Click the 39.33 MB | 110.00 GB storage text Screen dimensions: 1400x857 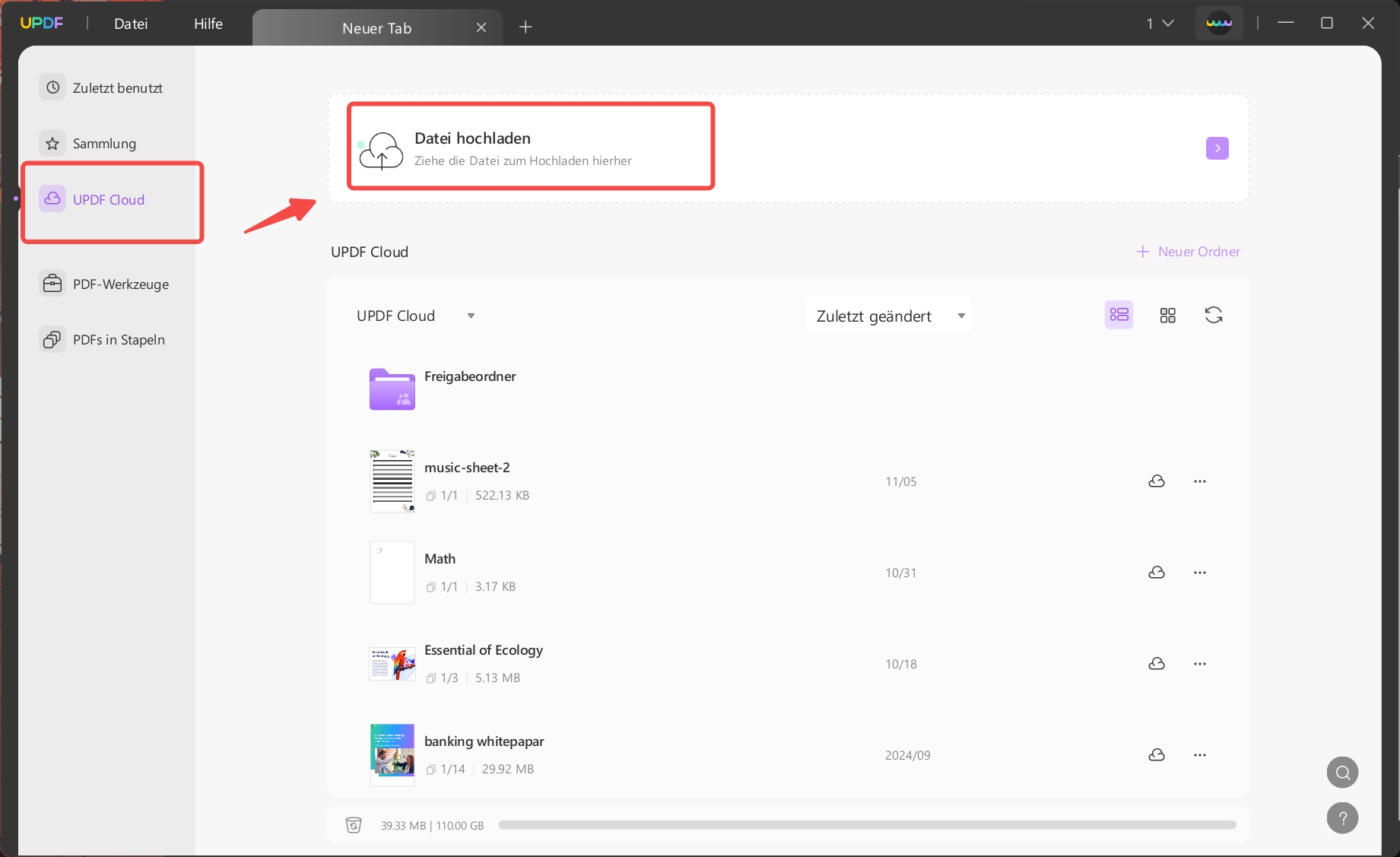click(432, 826)
